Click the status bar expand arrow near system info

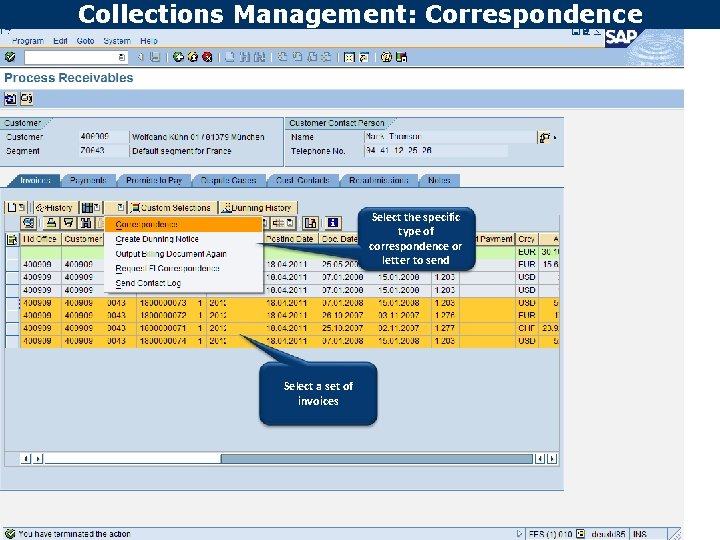(x=519, y=534)
